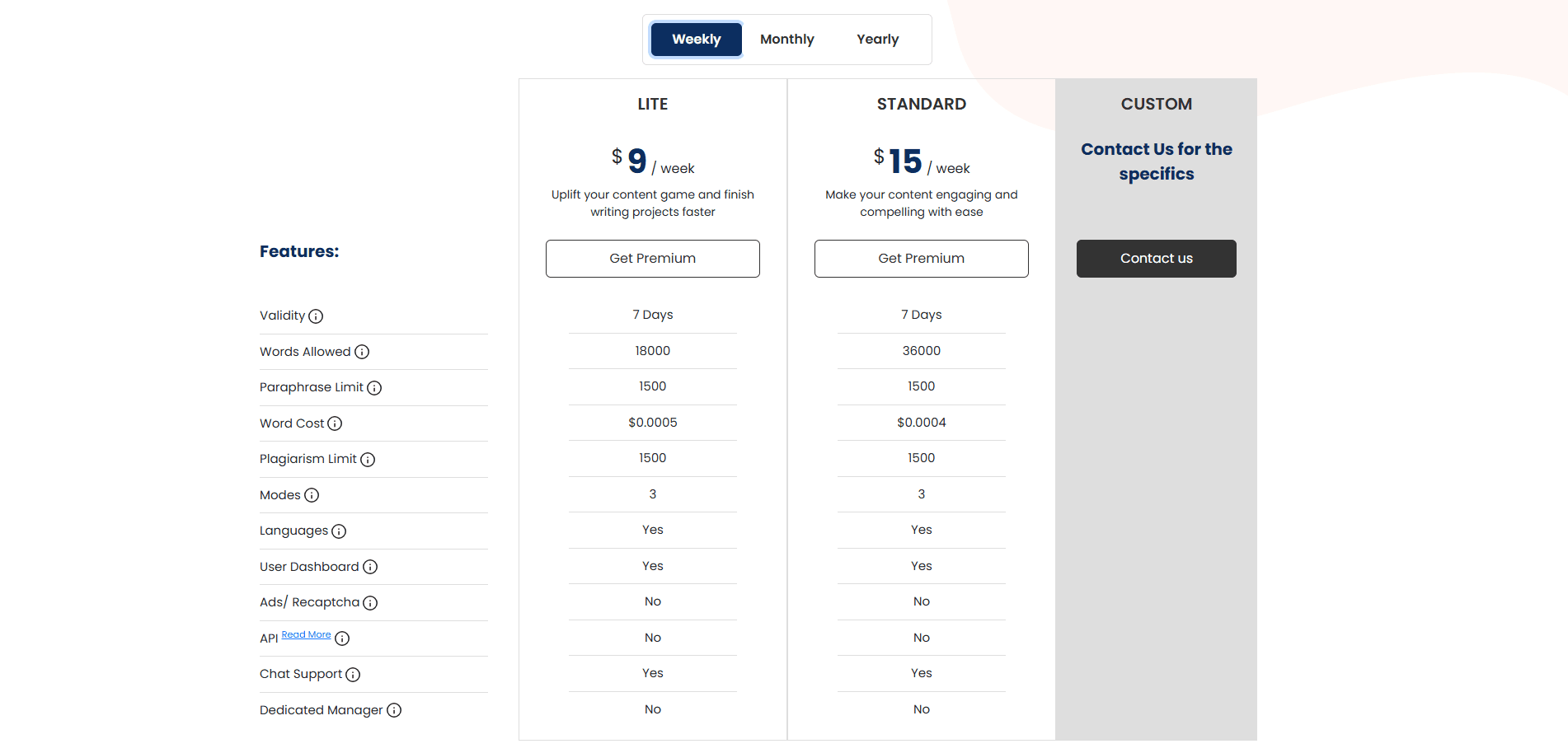Open the API Read More link
The image size is (1568, 753).
point(306,635)
